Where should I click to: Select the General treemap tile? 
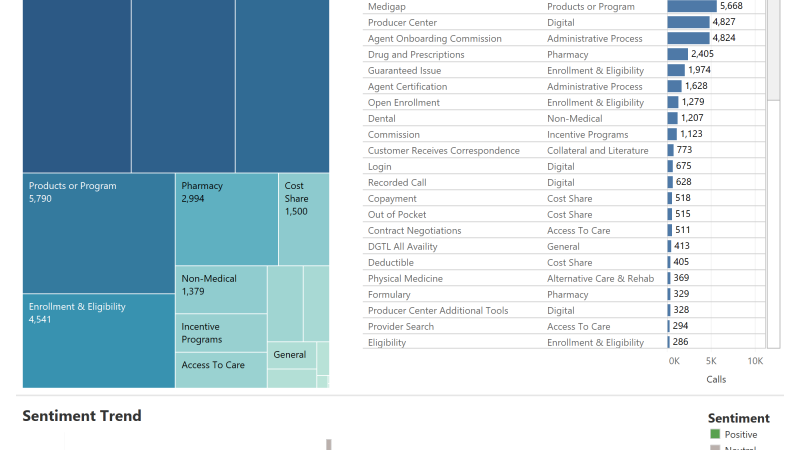[291, 355]
